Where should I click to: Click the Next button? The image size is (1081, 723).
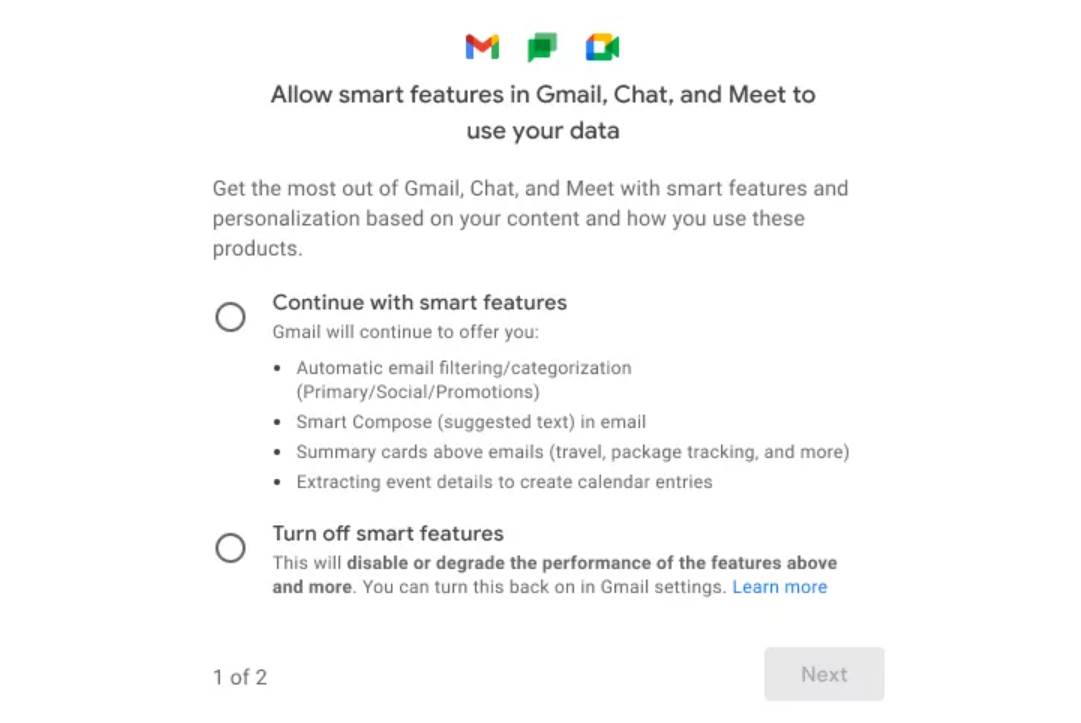823,674
